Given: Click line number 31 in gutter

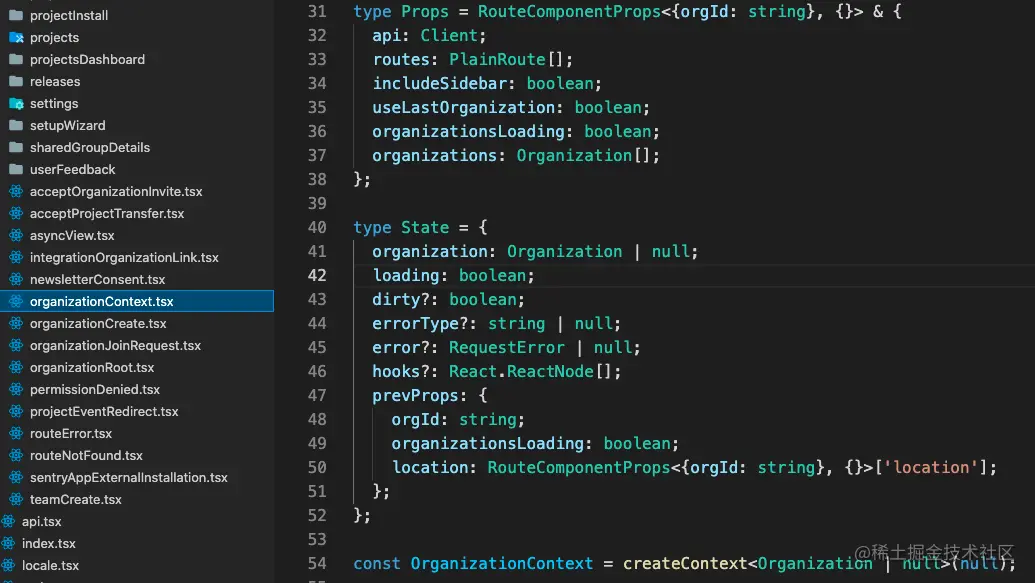Looking at the screenshot, I should [317, 11].
